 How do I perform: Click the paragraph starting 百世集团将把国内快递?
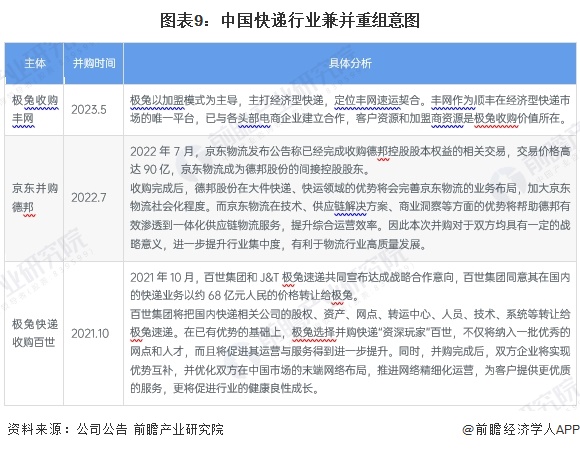coord(350,351)
